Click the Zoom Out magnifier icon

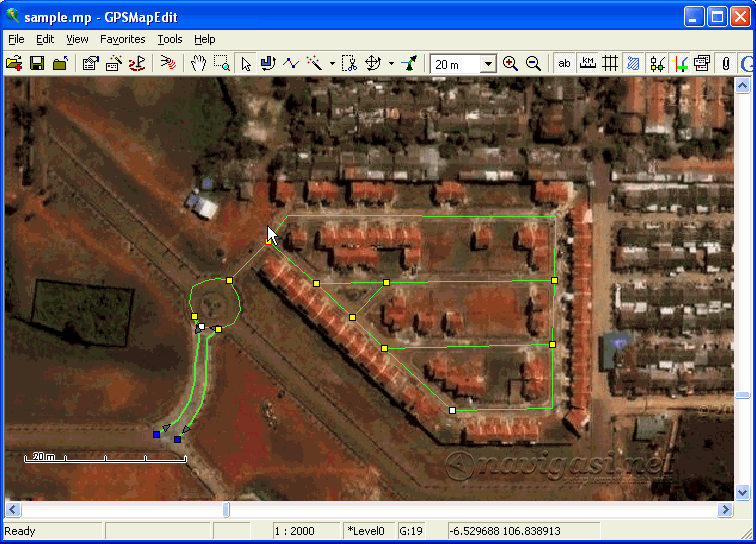click(533, 63)
